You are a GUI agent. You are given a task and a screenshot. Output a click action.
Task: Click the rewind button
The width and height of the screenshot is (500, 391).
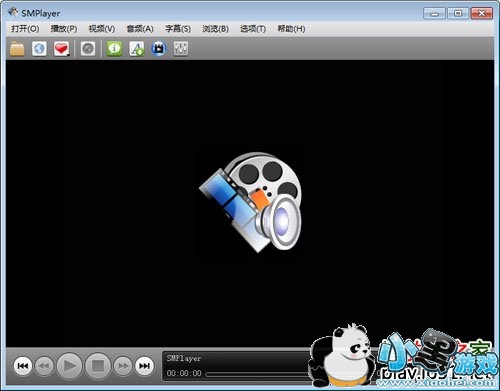pos(44,366)
